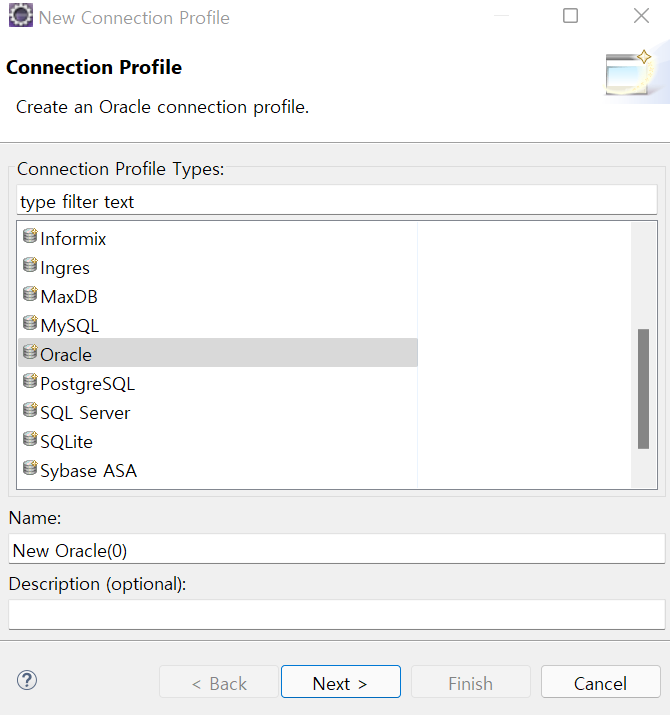670x715 pixels.
Task: Click the profile types list scrollbar thumb
Action: point(643,389)
